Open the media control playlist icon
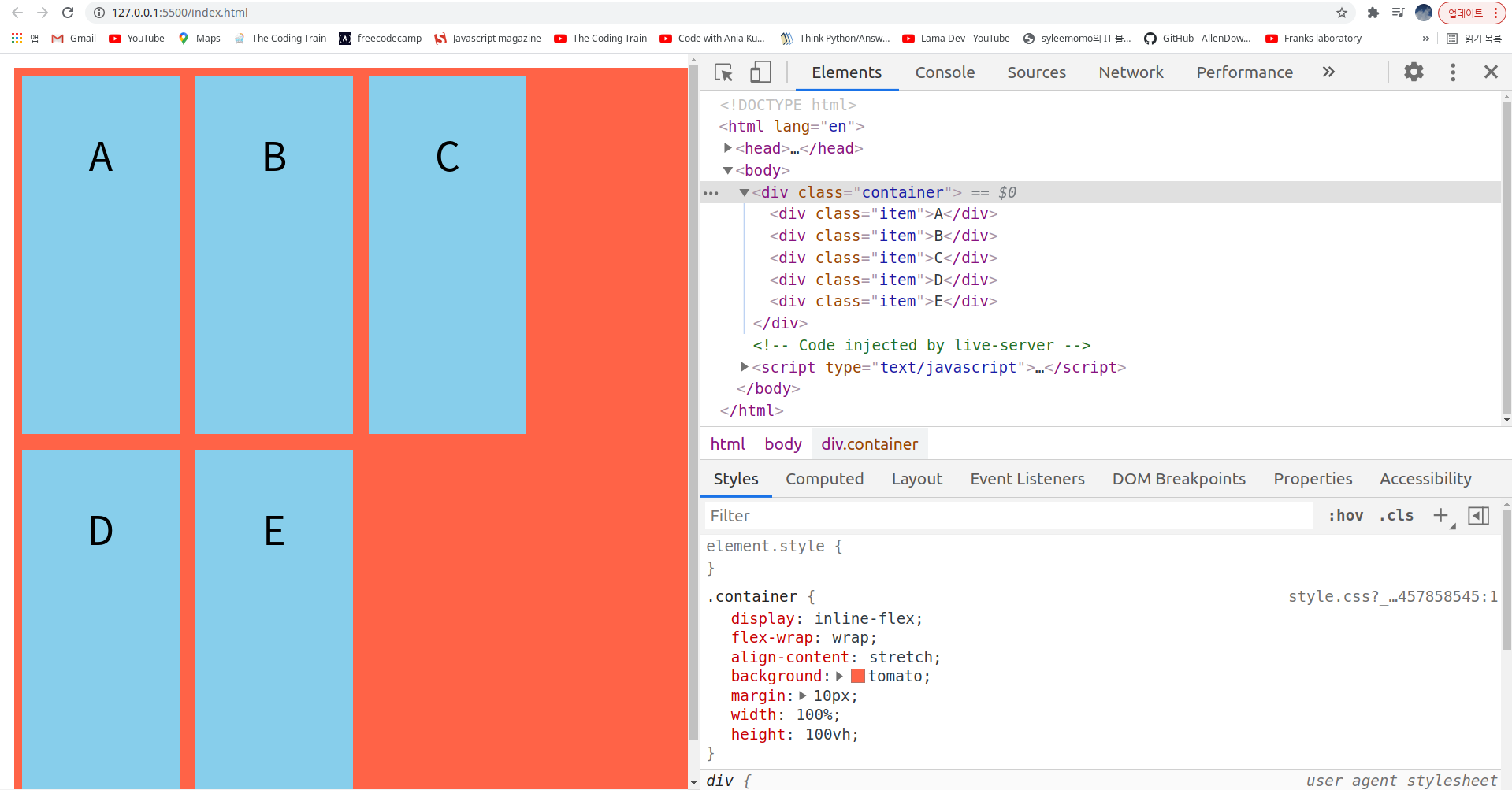Viewport: 1512px width, 790px height. 1399,13
